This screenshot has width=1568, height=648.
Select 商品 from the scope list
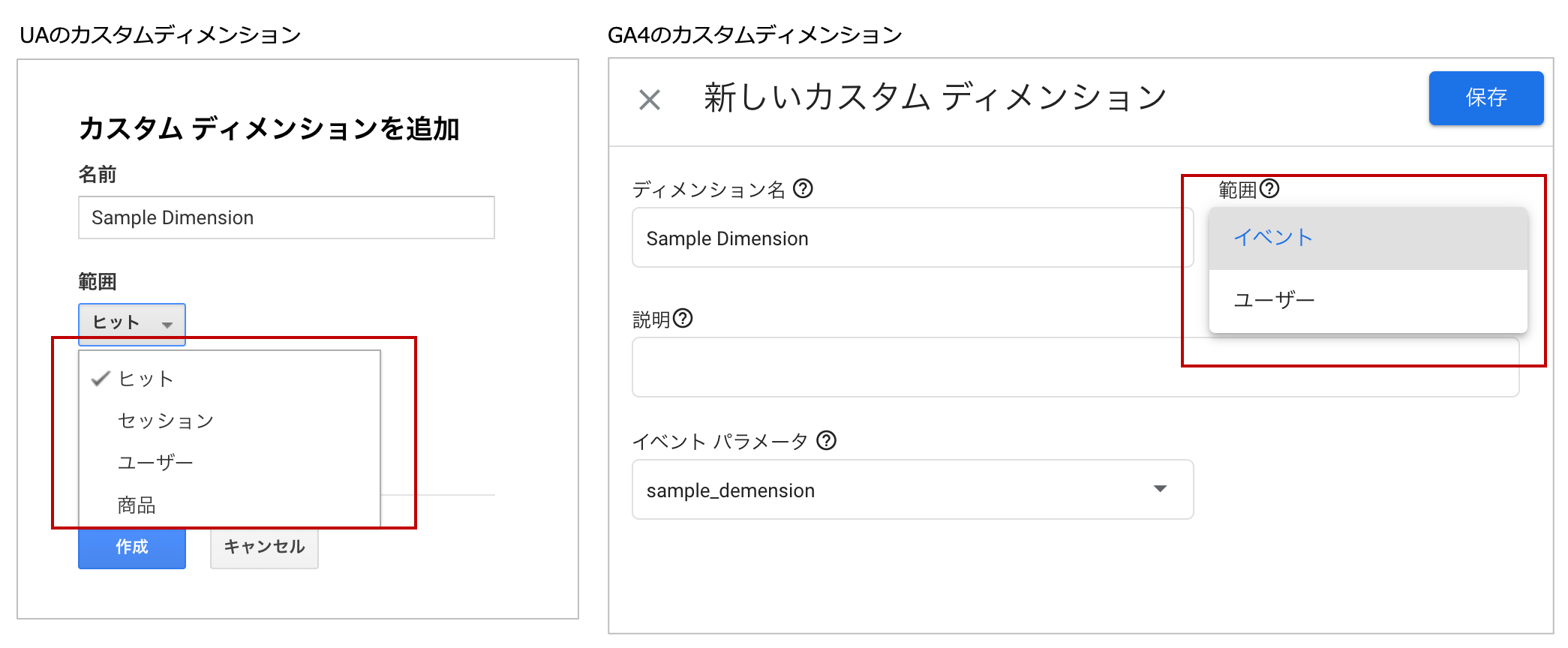[135, 505]
